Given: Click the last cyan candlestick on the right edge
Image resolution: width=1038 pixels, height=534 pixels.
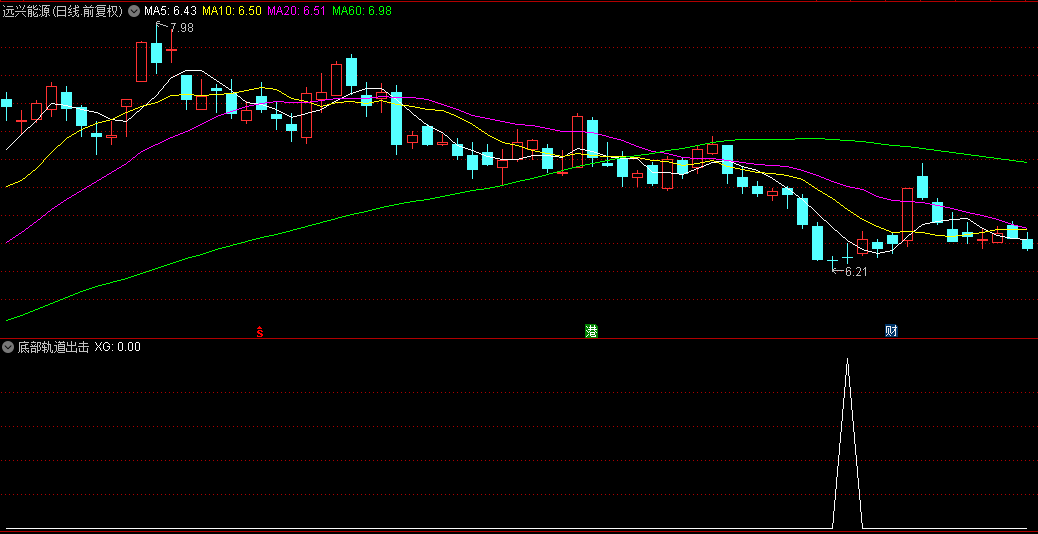Looking at the screenshot, I should click(x=1027, y=244).
